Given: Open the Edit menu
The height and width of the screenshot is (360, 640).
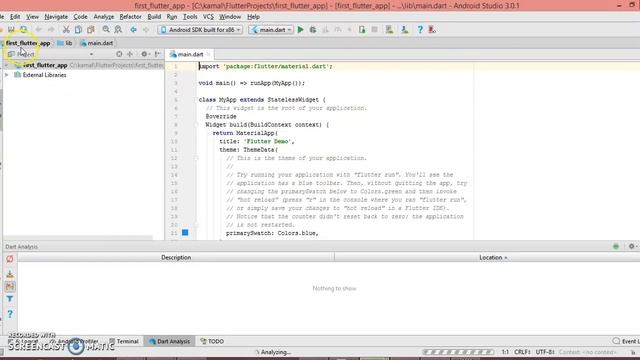Looking at the screenshot, I should tap(15, 17).
